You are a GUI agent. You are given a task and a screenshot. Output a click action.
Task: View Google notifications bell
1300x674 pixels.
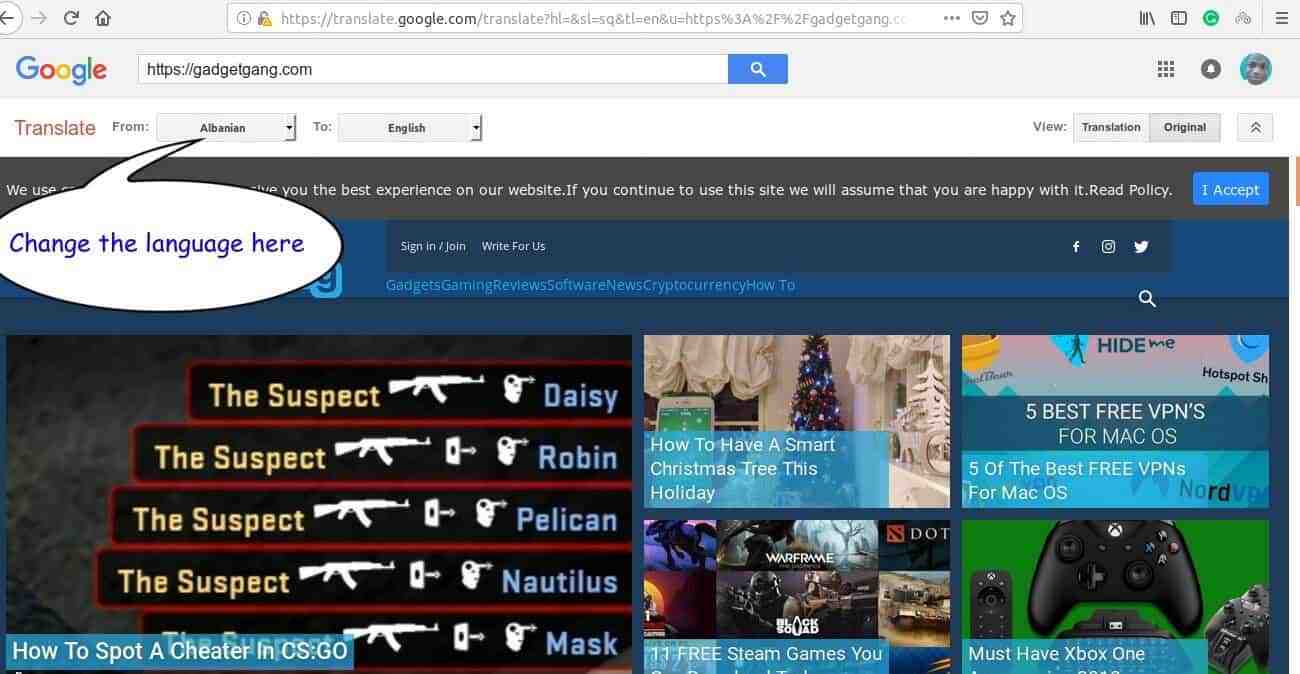1211,69
